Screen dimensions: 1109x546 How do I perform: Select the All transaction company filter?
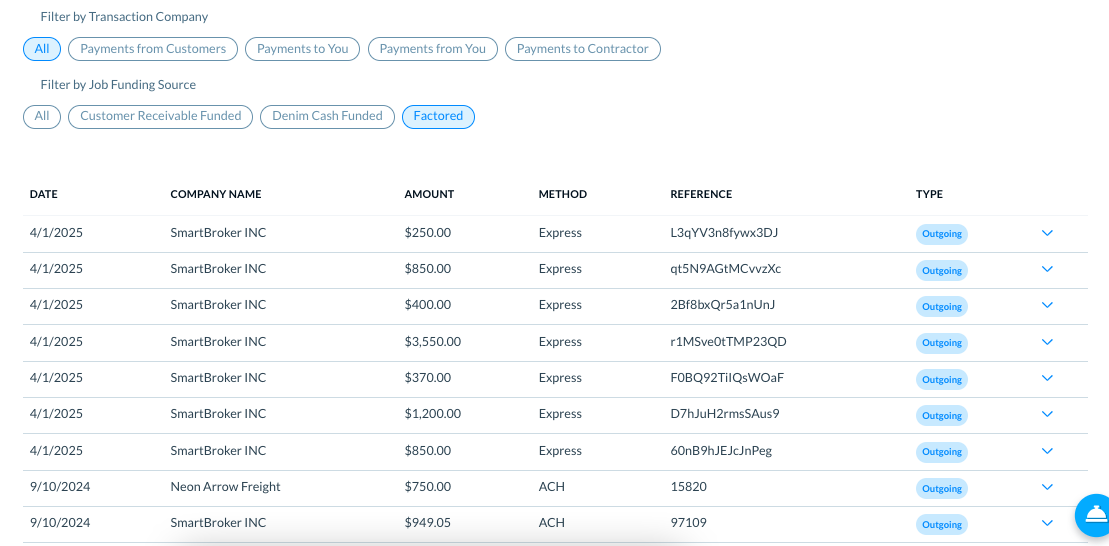[x=42, y=49]
